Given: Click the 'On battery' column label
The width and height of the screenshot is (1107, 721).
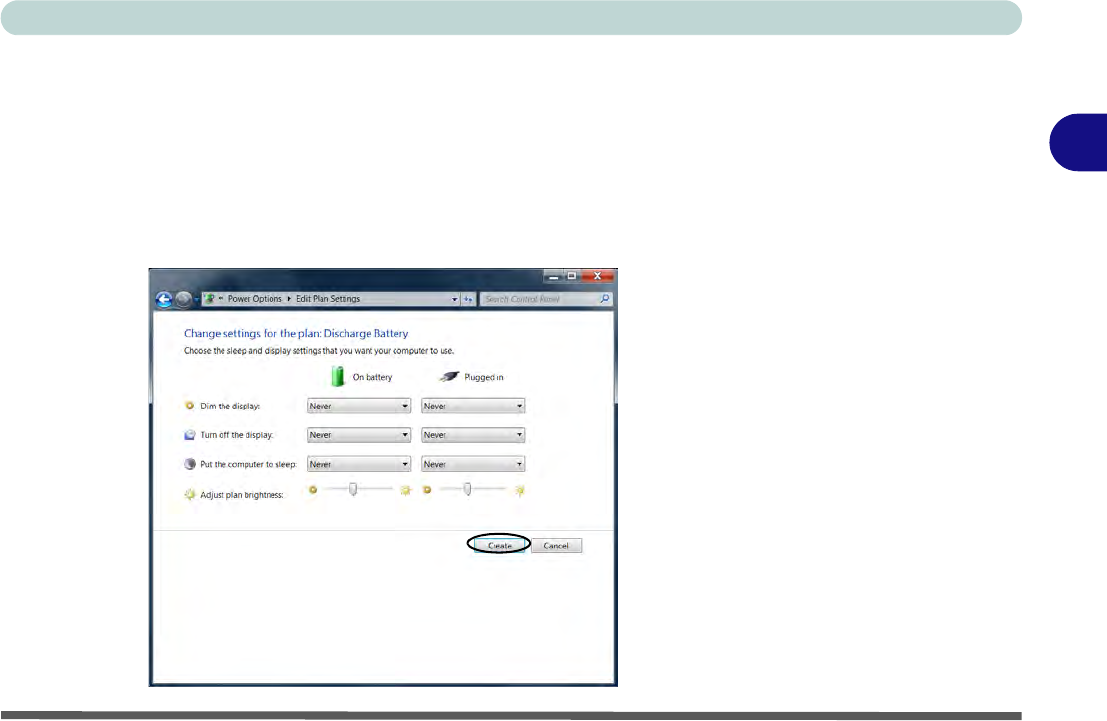Looking at the screenshot, I should point(372,377).
